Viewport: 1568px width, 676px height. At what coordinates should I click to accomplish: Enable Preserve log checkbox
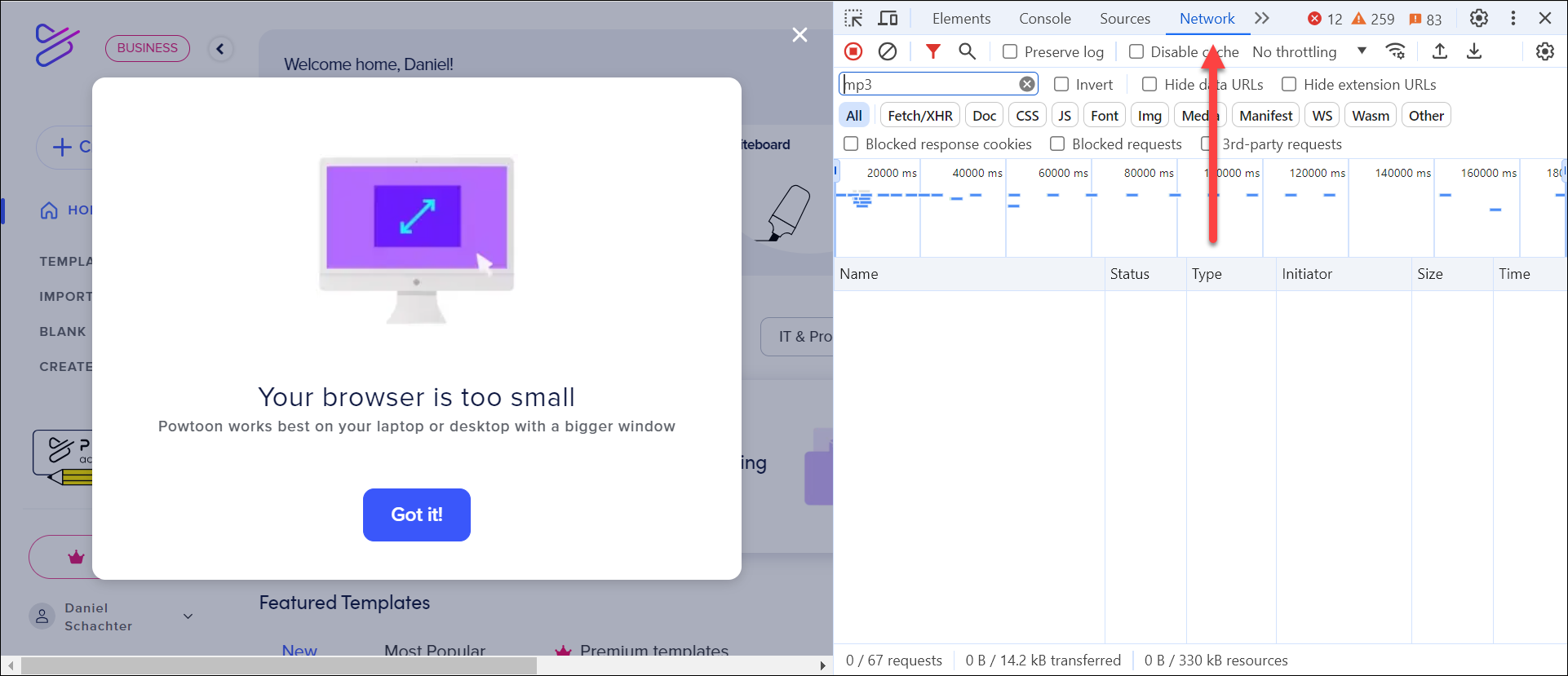click(1010, 51)
